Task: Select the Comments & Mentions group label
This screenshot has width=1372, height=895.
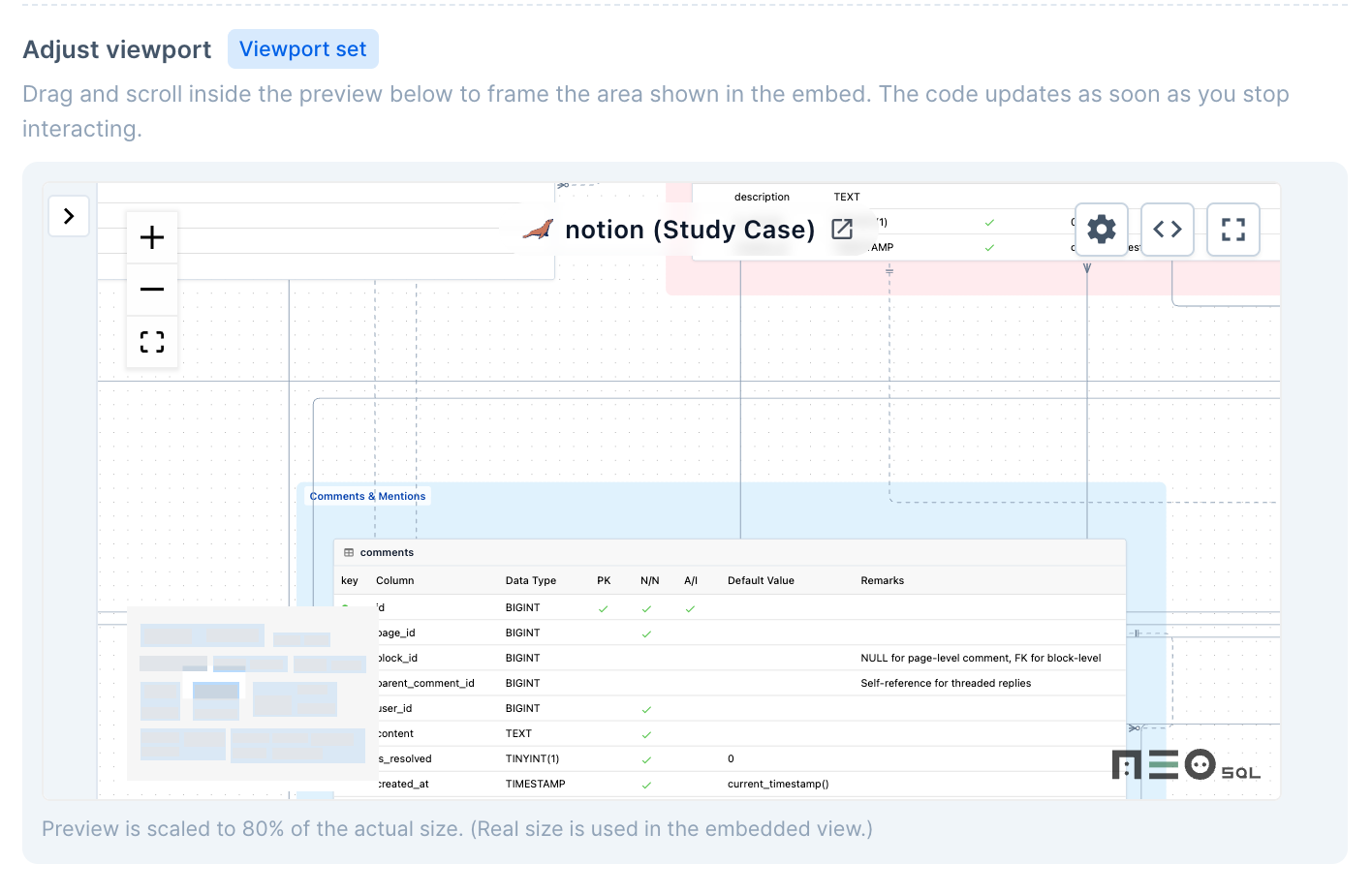Action: (x=367, y=496)
